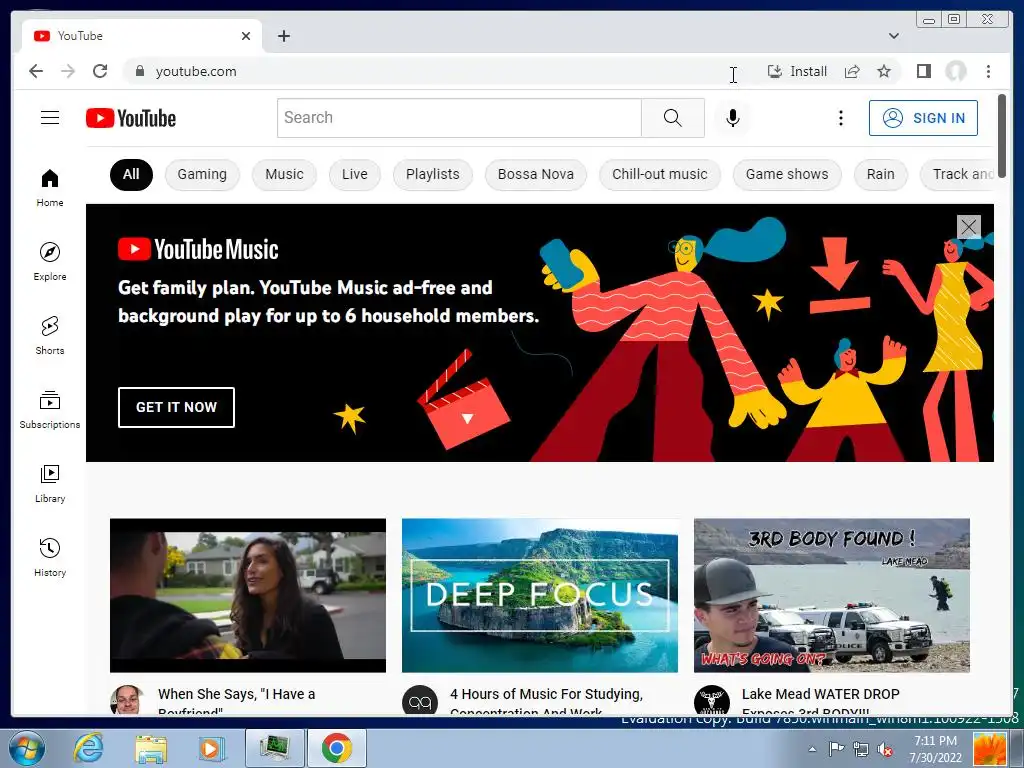
Task: Open the Lake Mead video channel avatar
Action: tap(711, 700)
